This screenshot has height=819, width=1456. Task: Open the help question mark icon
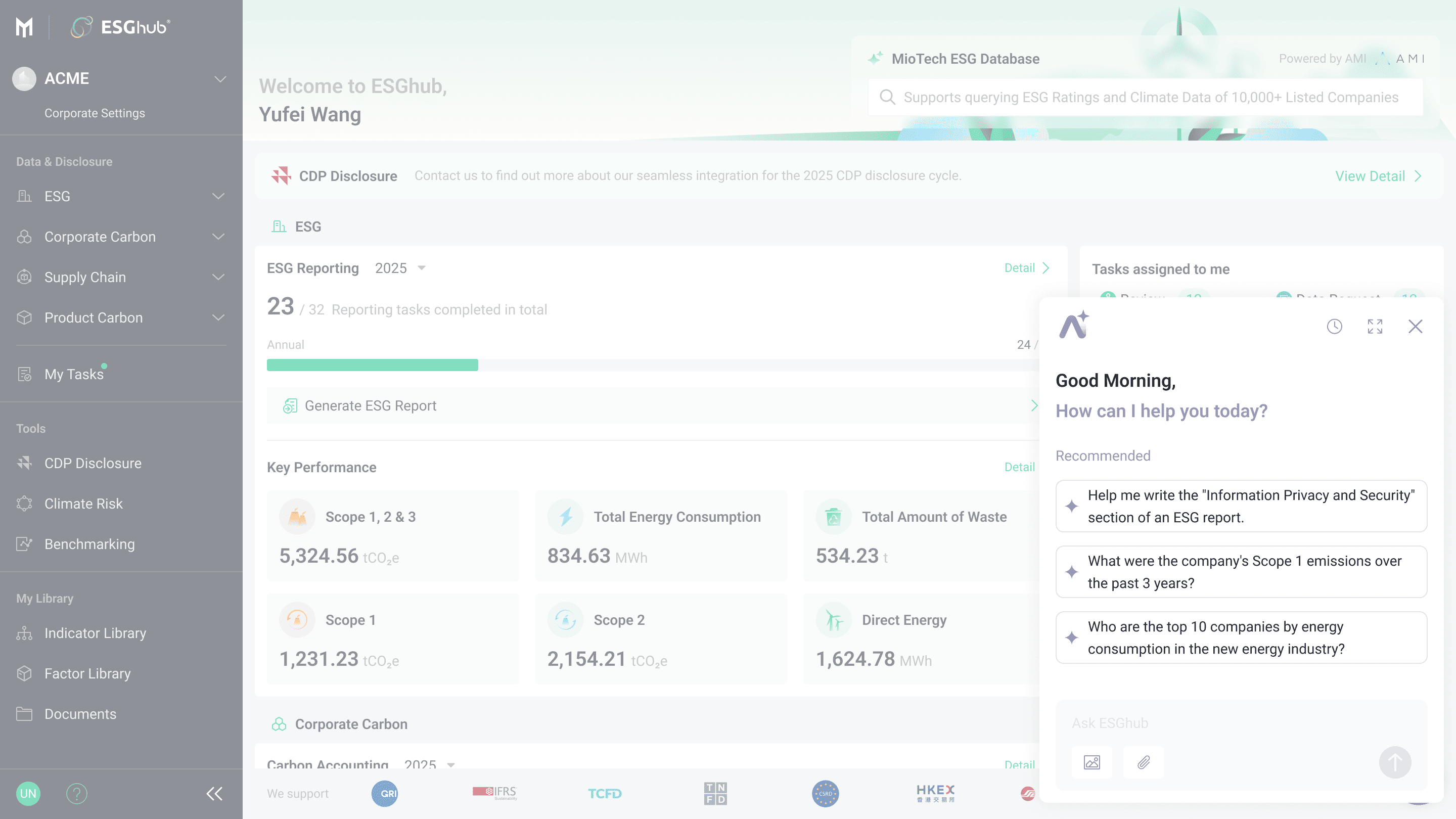click(x=77, y=794)
